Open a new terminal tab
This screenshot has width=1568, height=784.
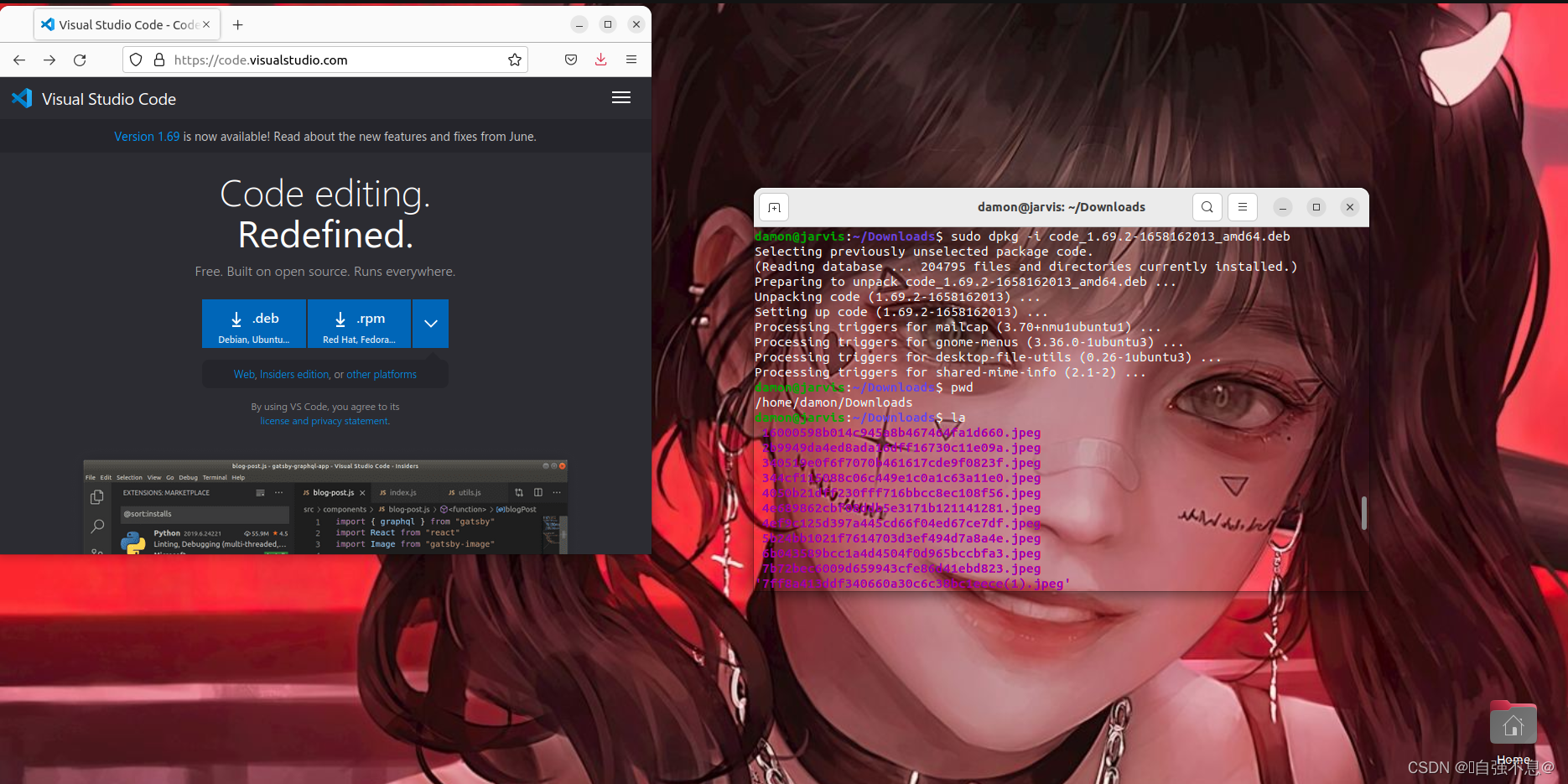click(x=774, y=207)
